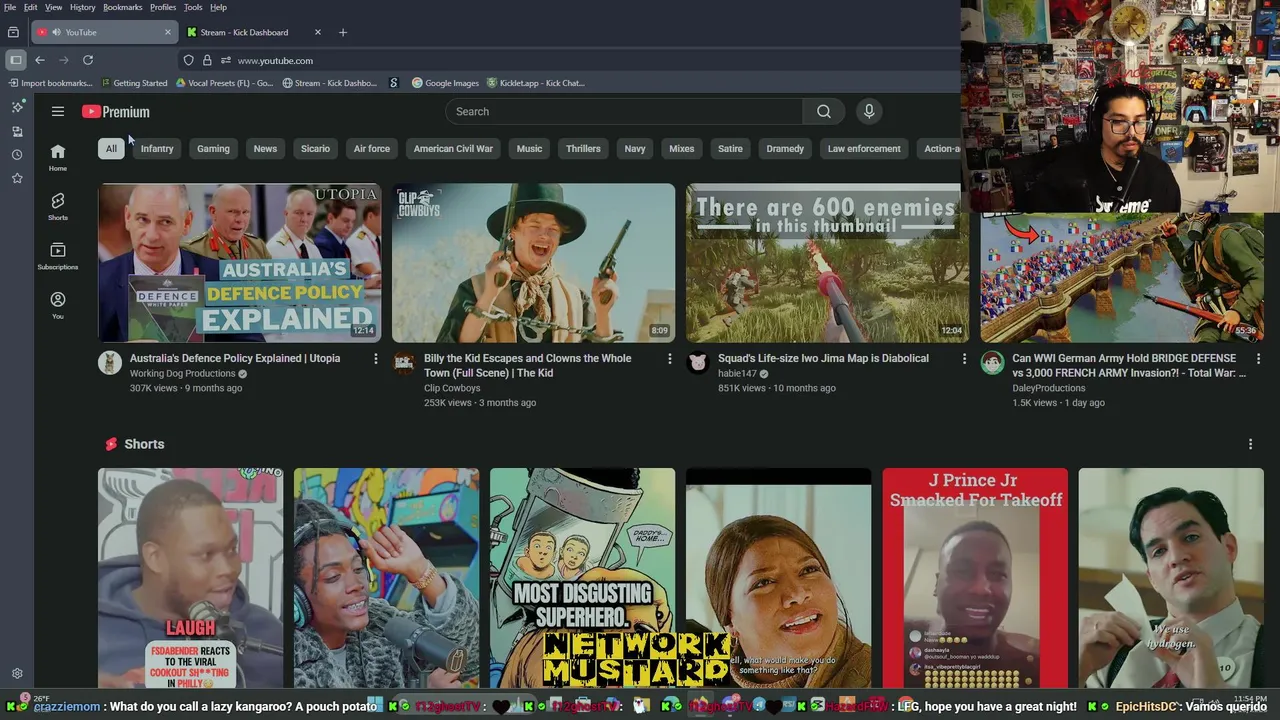Select the Infantry filter chip
Image resolution: width=1280 pixels, height=720 pixels.
[157, 149]
